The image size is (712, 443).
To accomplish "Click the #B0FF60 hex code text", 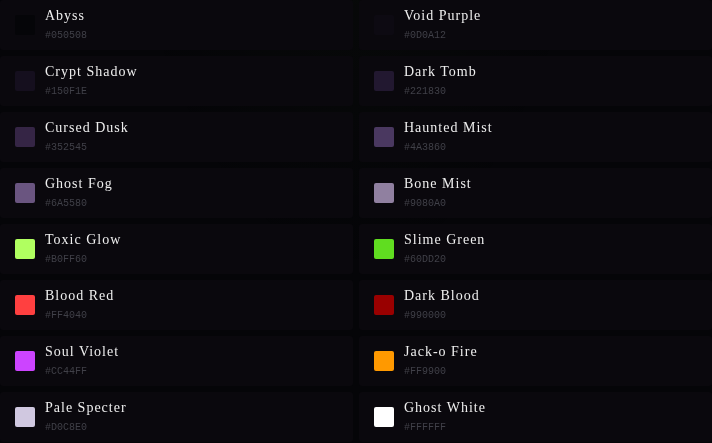I will (x=66, y=260).
